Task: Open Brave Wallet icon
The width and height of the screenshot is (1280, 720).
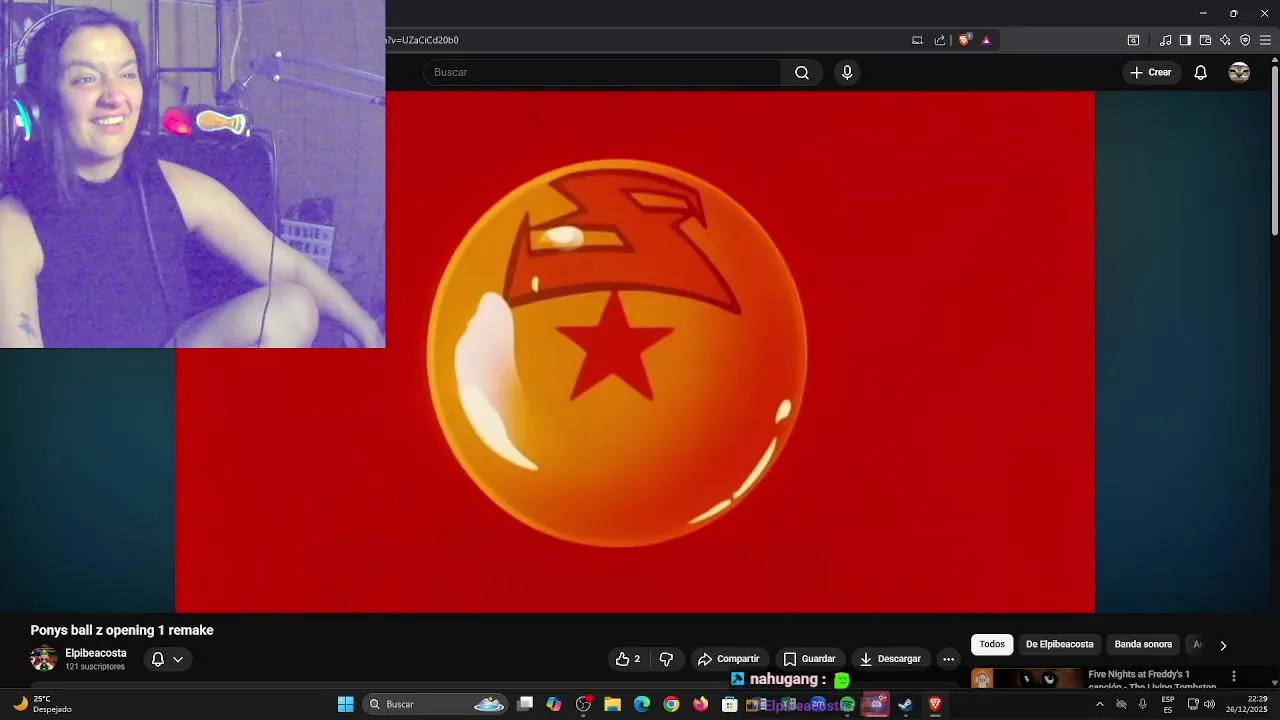Action: point(1205,40)
